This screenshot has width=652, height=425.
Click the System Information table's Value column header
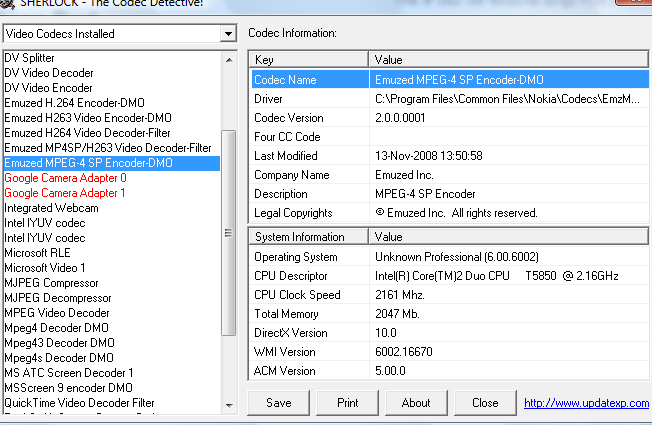tap(509, 237)
